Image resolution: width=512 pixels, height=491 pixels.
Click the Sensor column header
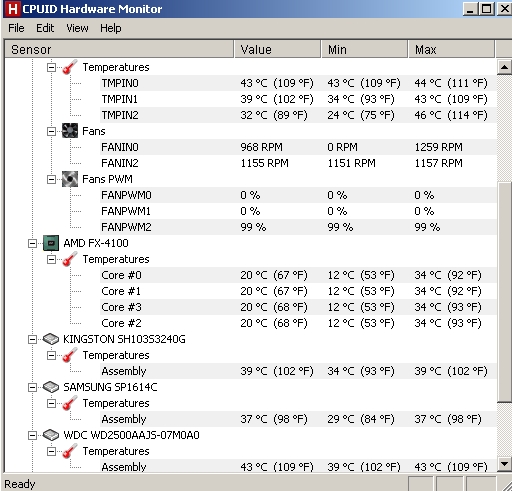click(x=119, y=49)
